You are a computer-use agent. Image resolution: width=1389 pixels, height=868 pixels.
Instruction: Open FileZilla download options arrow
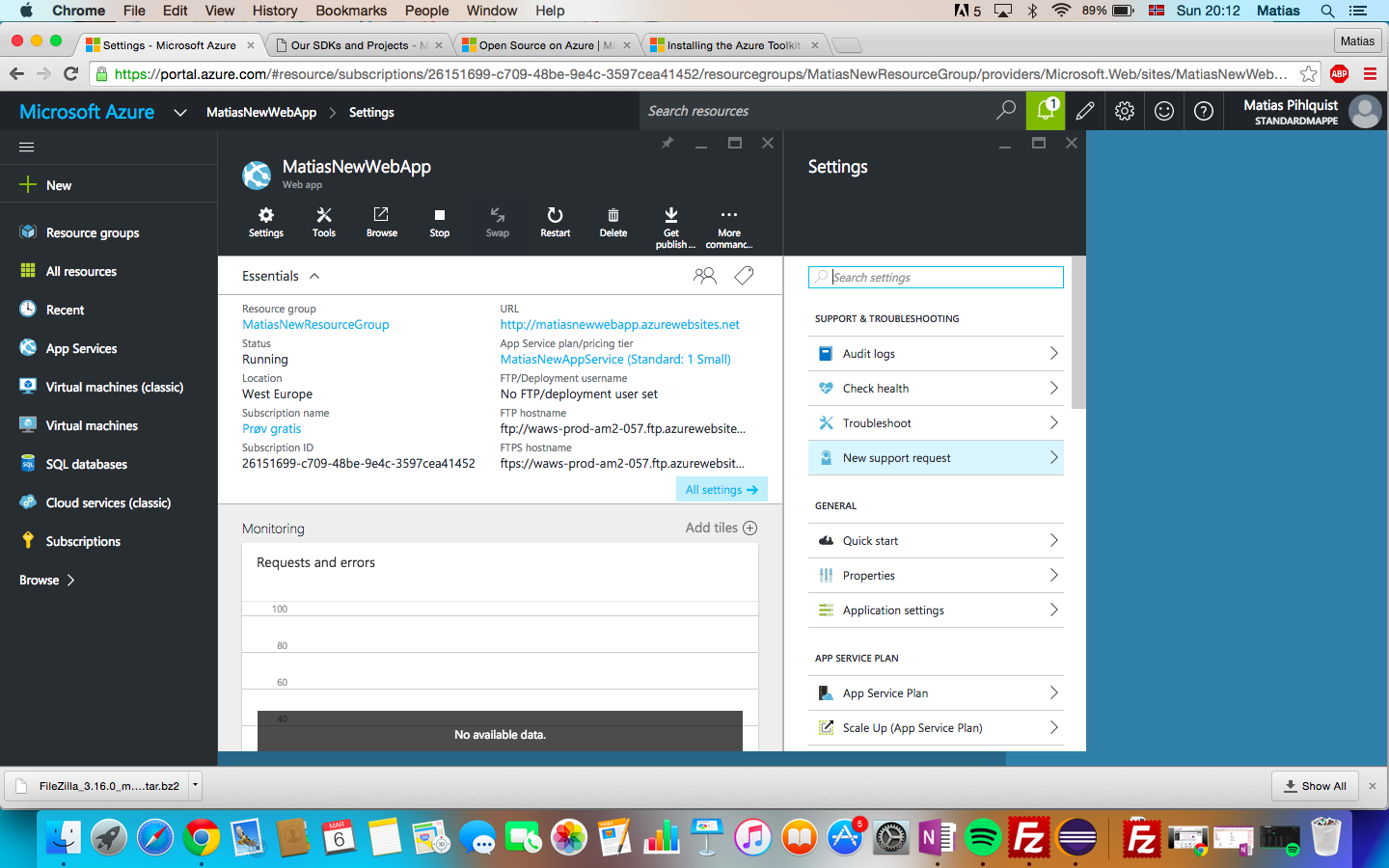tap(195, 785)
